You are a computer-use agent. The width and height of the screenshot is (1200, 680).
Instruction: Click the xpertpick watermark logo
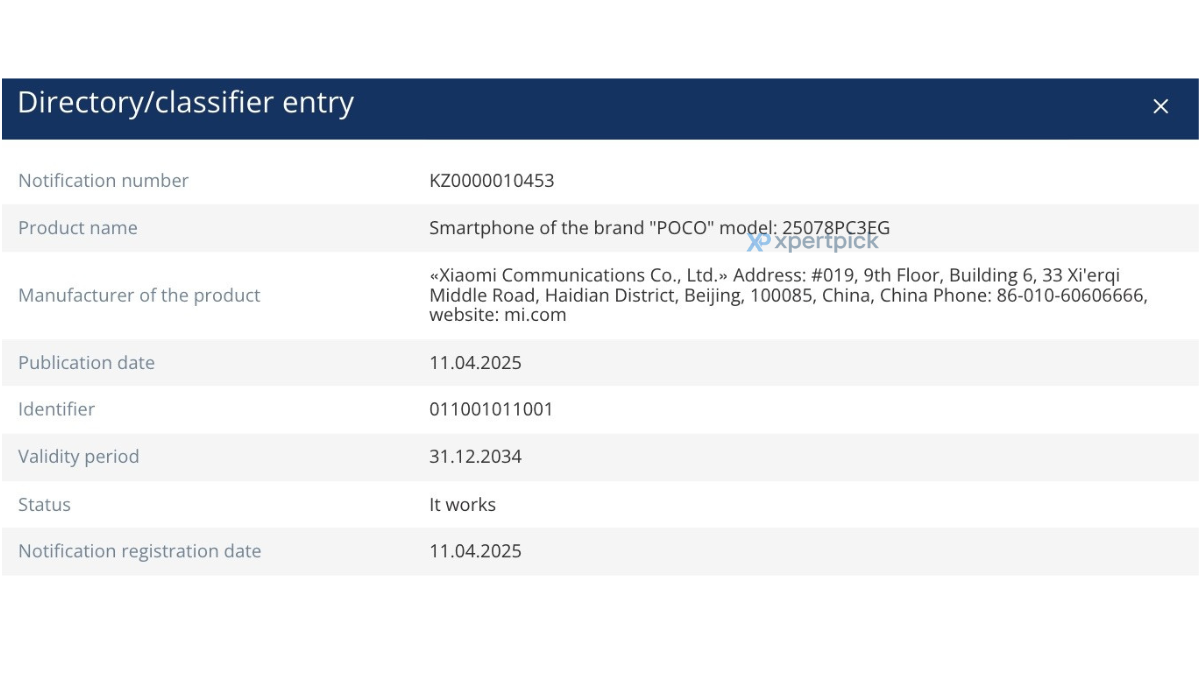(813, 241)
